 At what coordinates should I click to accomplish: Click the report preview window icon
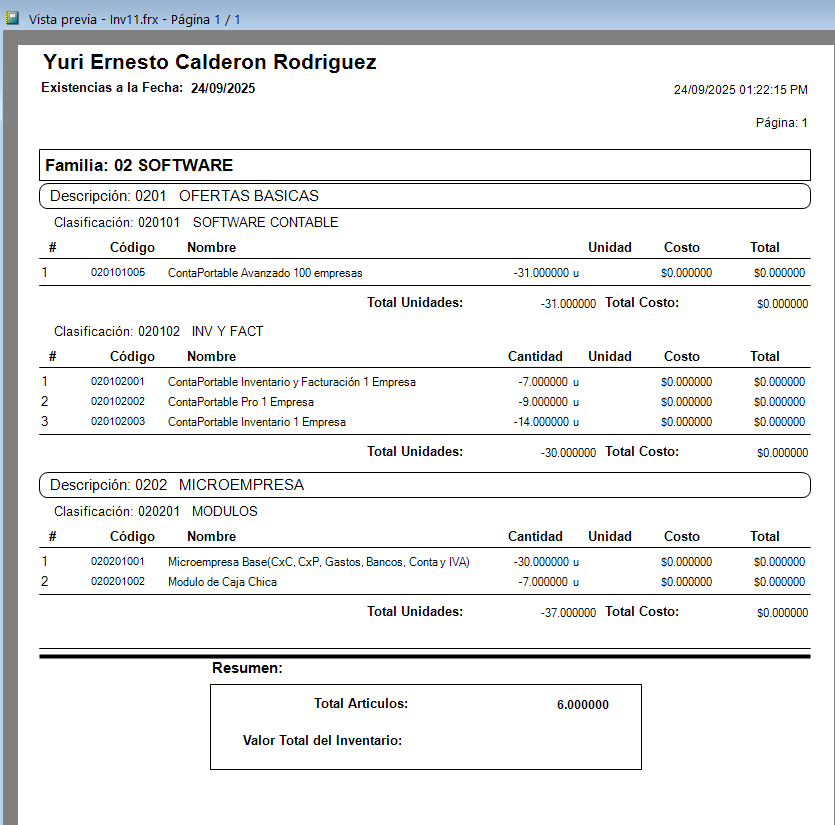pos(12,19)
